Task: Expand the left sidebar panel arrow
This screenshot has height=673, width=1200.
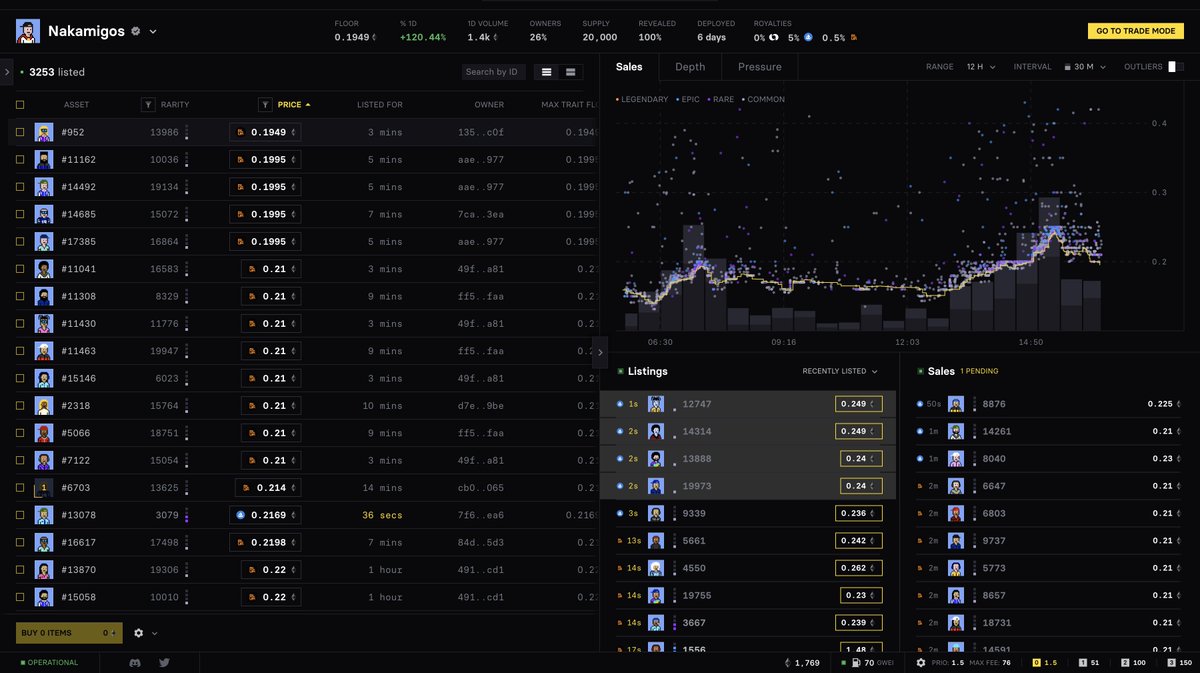Action: pyautogui.click(x=7, y=72)
